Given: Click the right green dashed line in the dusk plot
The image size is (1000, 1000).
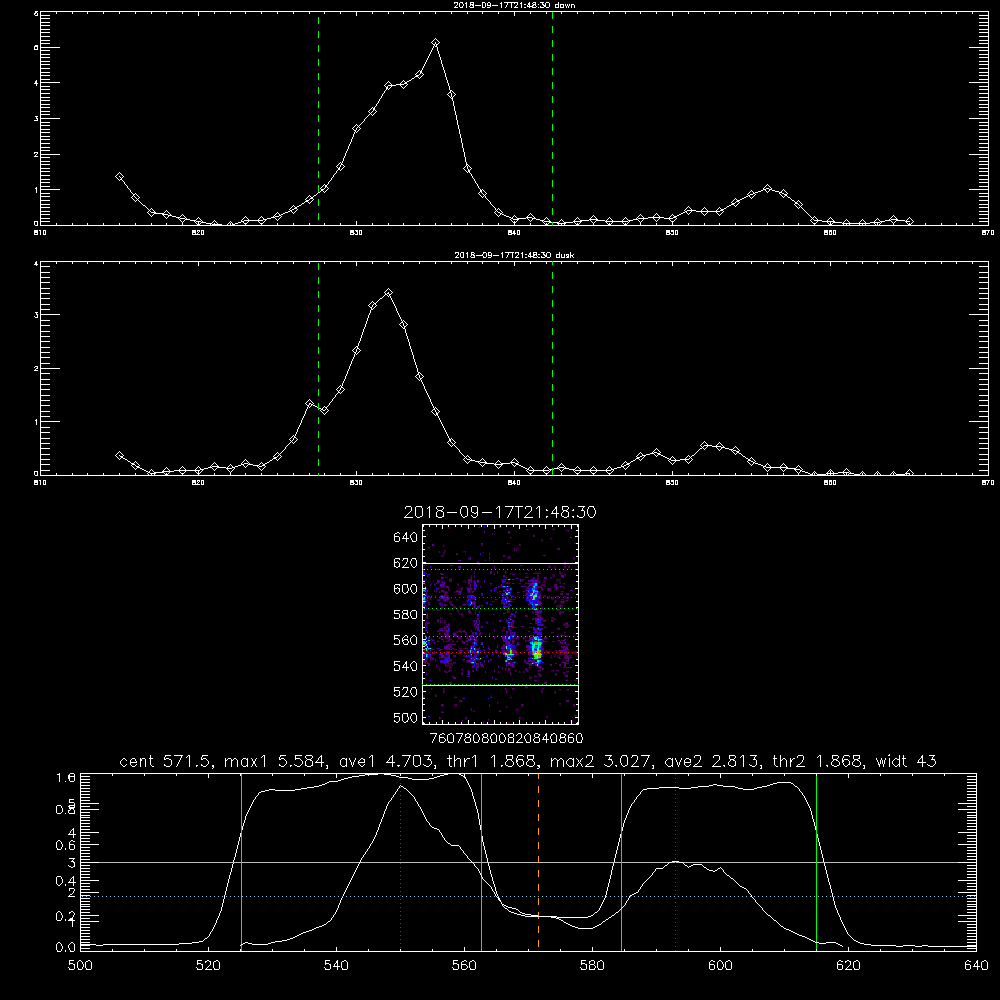Looking at the screenshot, I should tap(552, 368).
